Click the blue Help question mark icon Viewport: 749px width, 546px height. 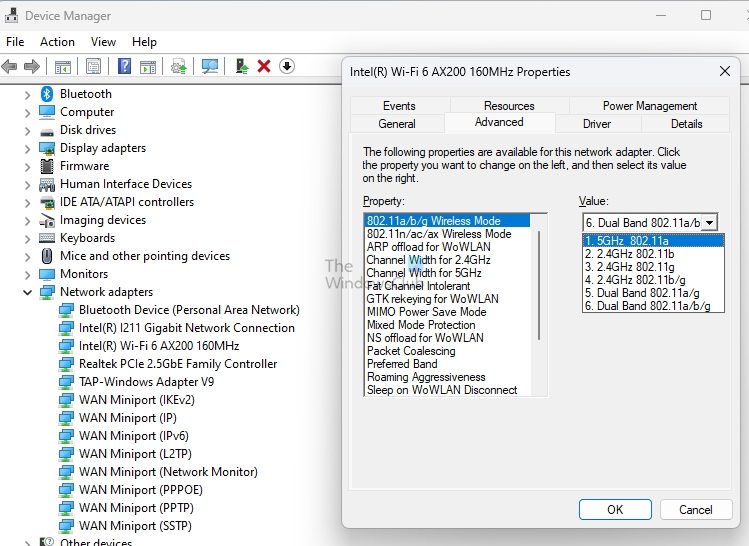[x=124, y=66]
